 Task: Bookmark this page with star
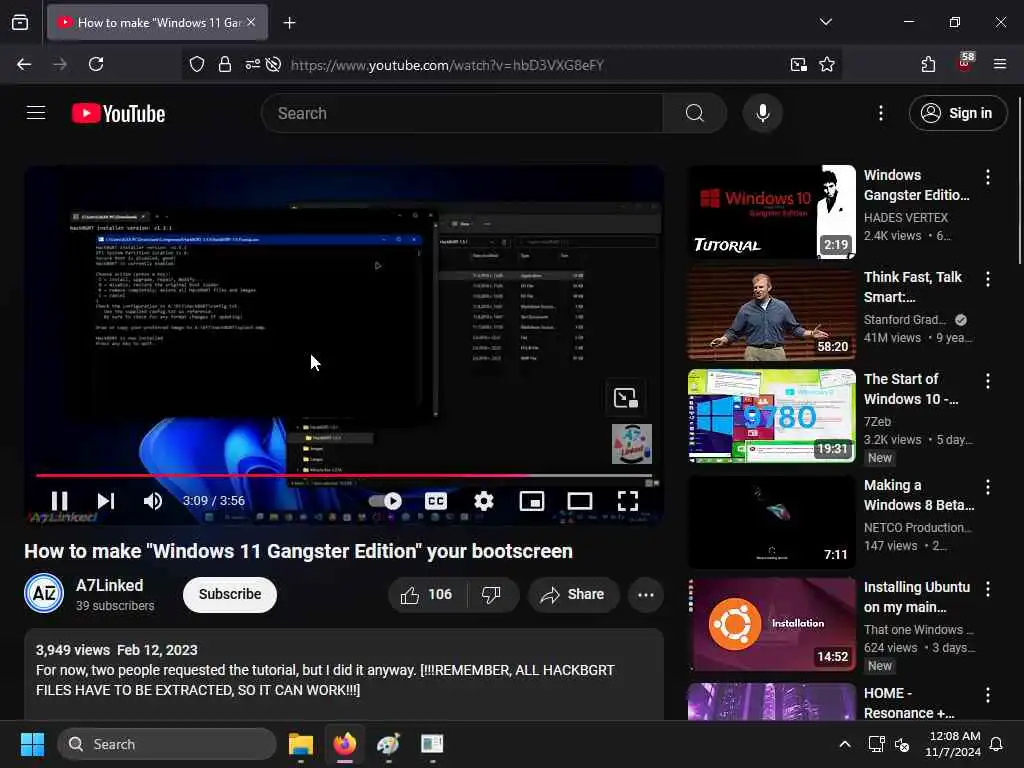click(x=827, y=64)
